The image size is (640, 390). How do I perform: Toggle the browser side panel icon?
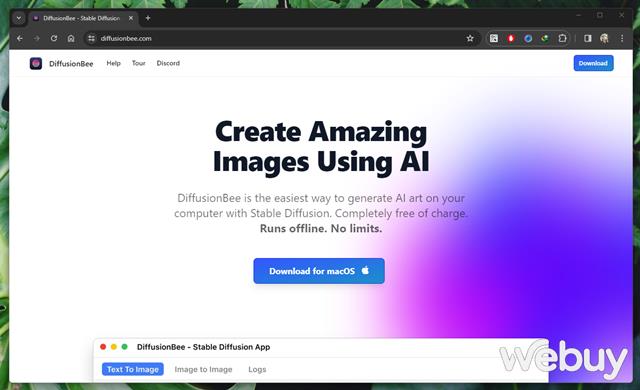coord(588,38)
